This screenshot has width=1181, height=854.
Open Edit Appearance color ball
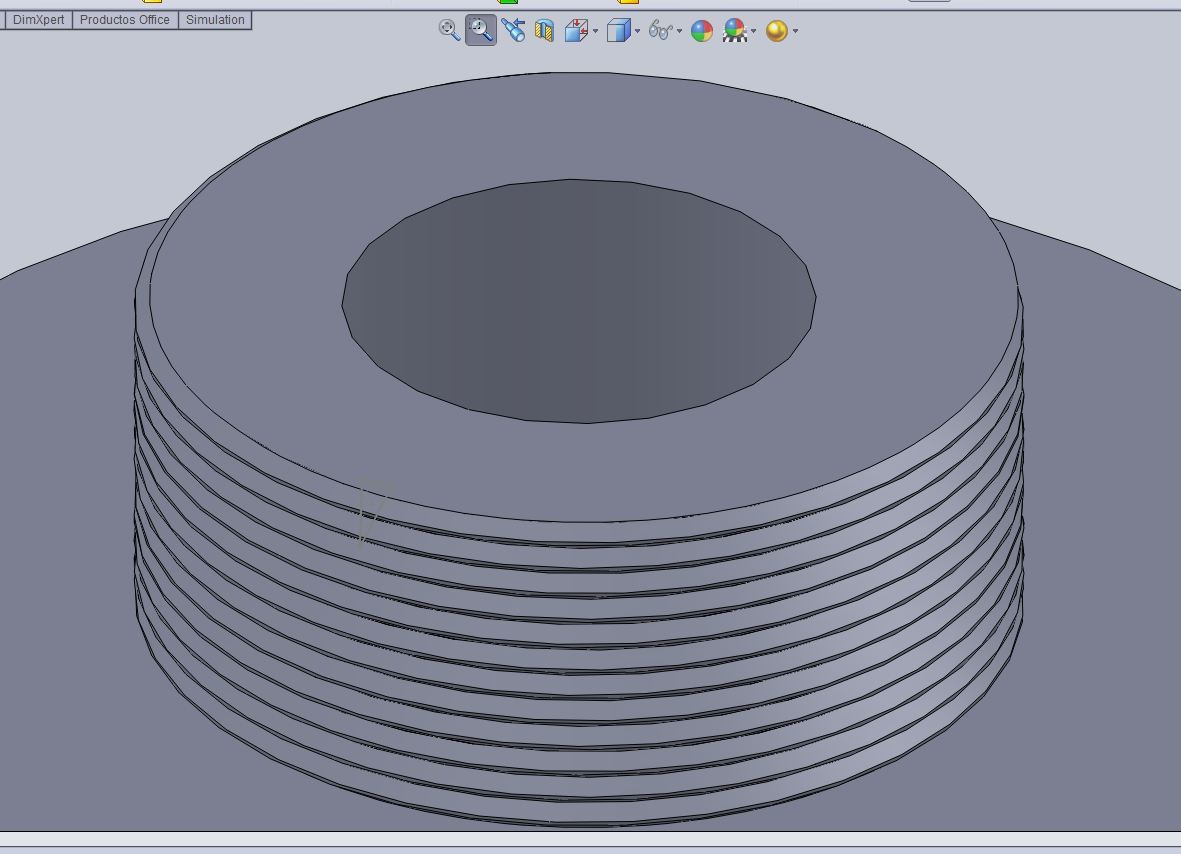[x=702, y=31]
